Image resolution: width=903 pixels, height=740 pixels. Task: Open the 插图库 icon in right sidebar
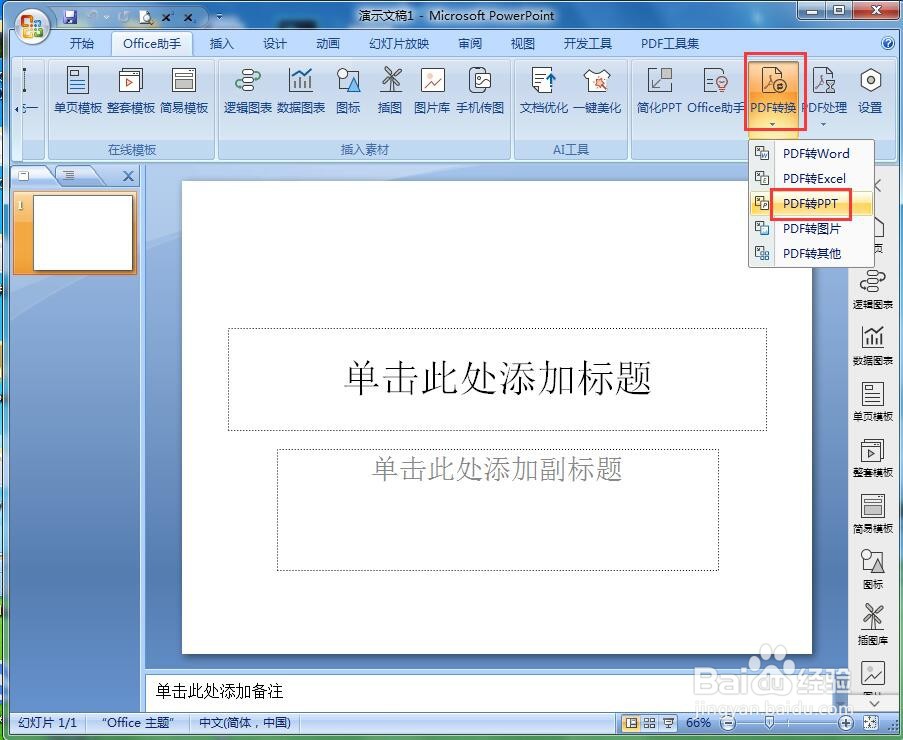click(x=873, y=624)
